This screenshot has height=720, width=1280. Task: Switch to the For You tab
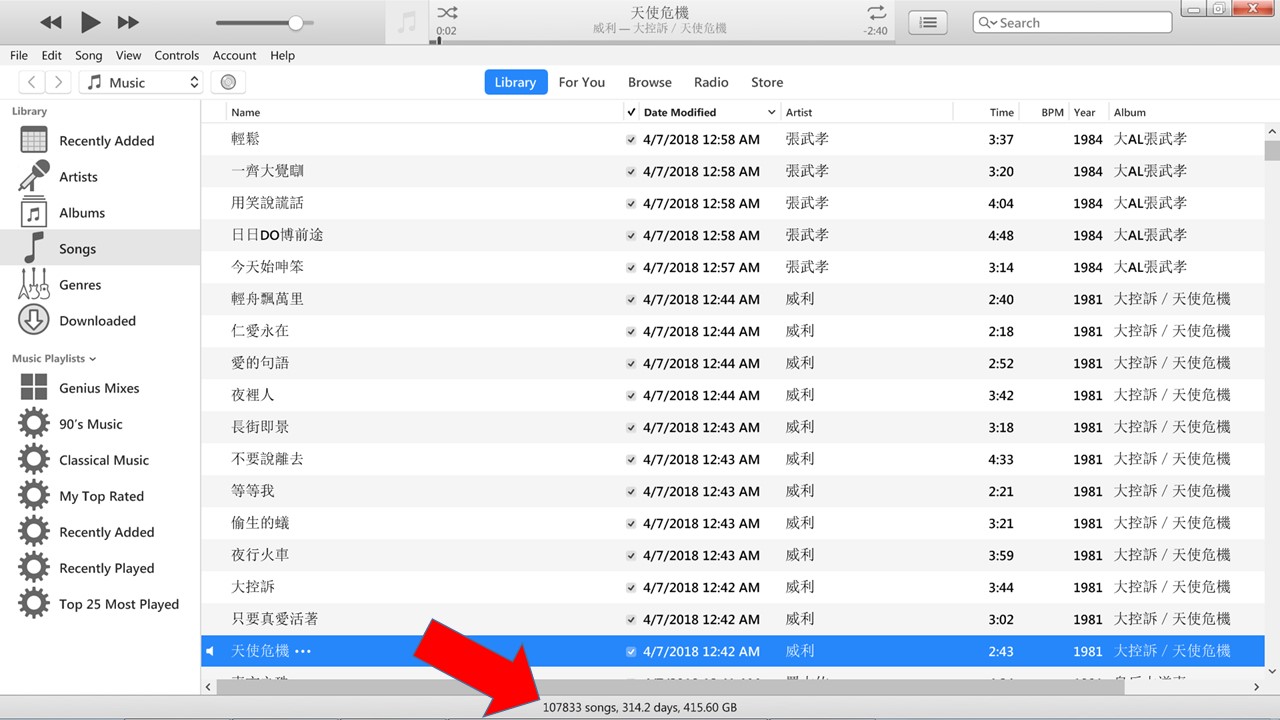[x=582, y=82]
